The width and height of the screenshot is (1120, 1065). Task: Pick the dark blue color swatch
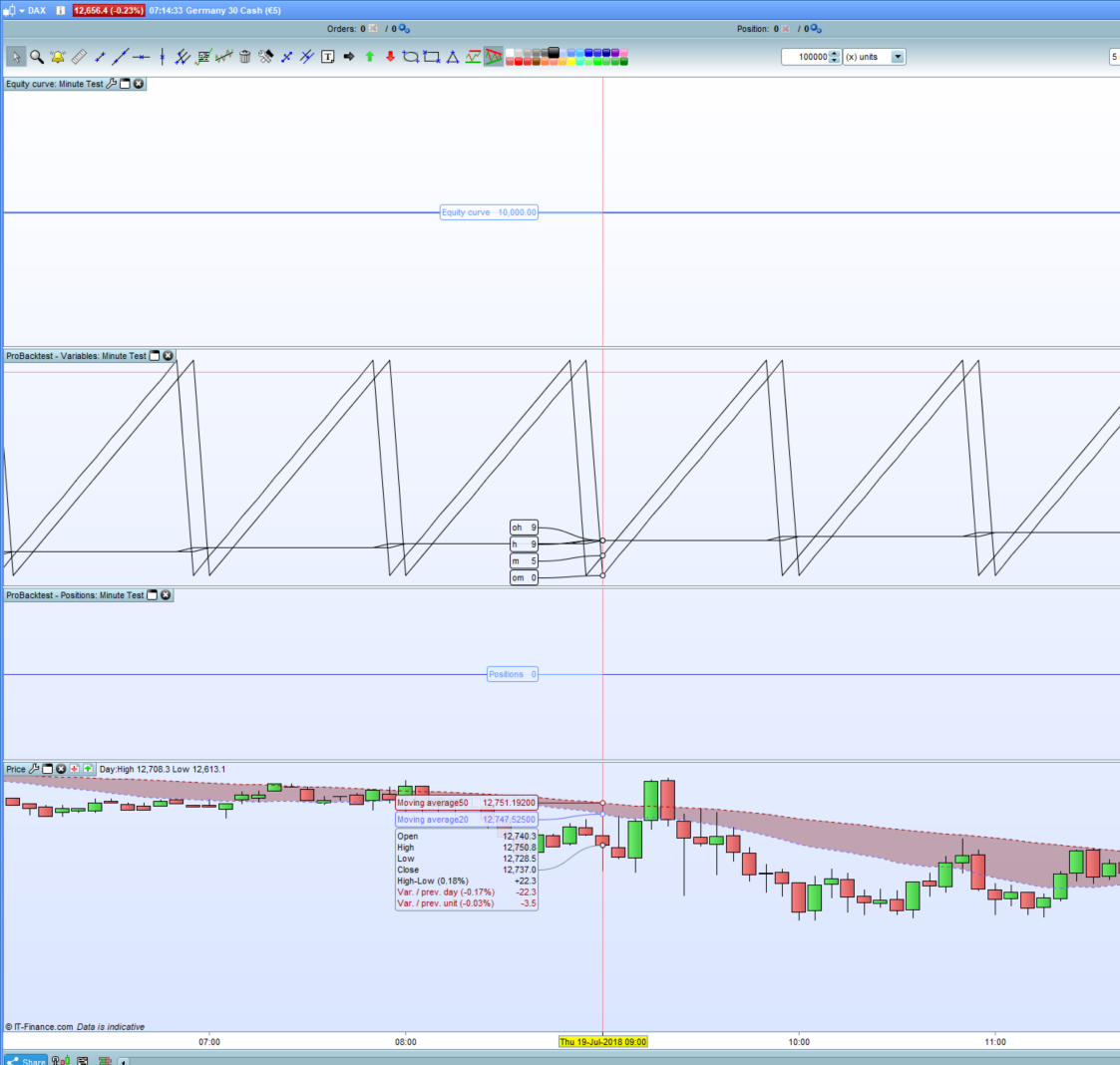click(605, 52)
